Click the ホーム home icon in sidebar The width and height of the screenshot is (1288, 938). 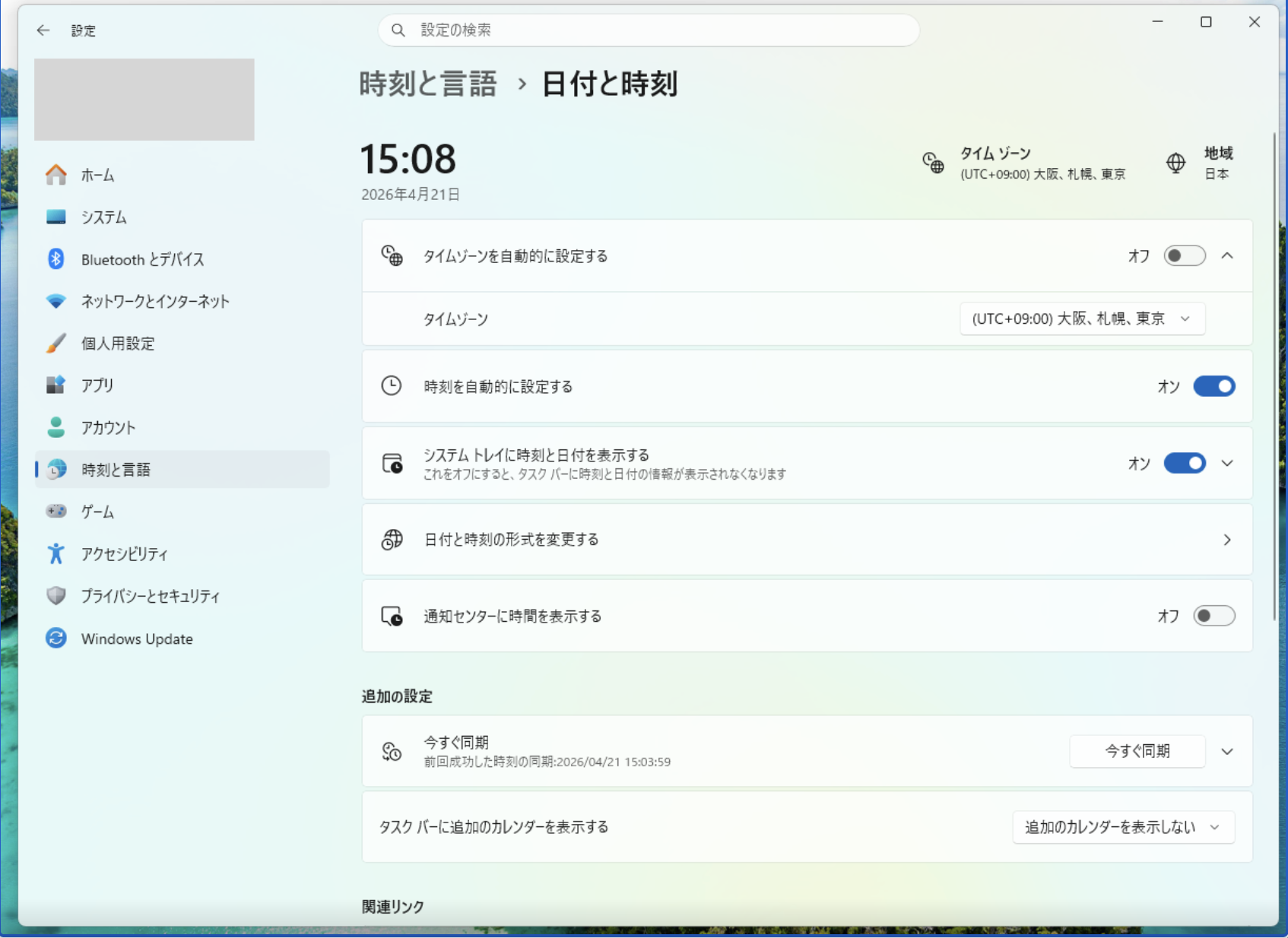tap(56, 175)
